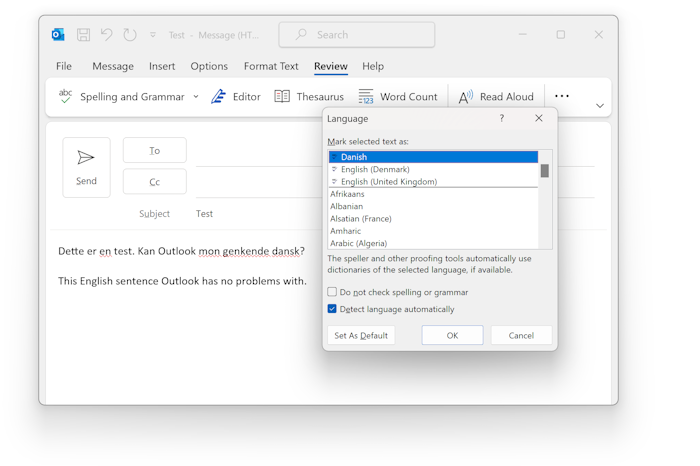Screen dimensions: 700x466
Task: Switch to the Format Text tab
Action: 271,66
